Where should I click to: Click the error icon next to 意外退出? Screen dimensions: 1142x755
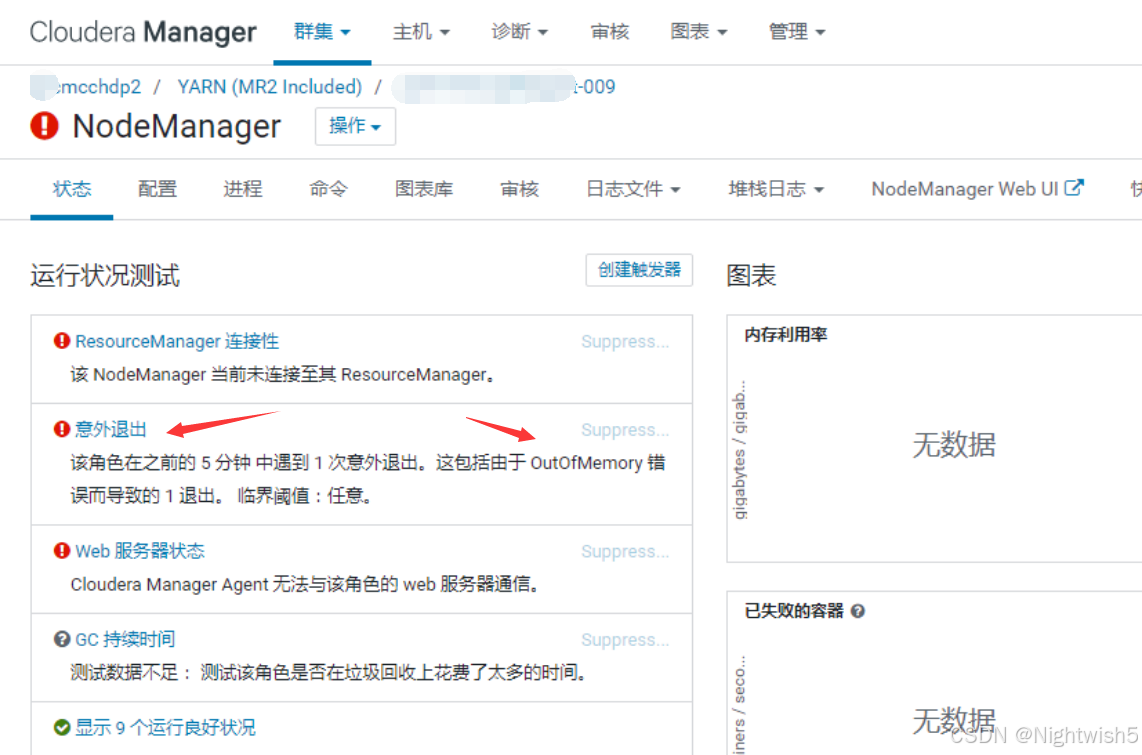pos(62,429)
